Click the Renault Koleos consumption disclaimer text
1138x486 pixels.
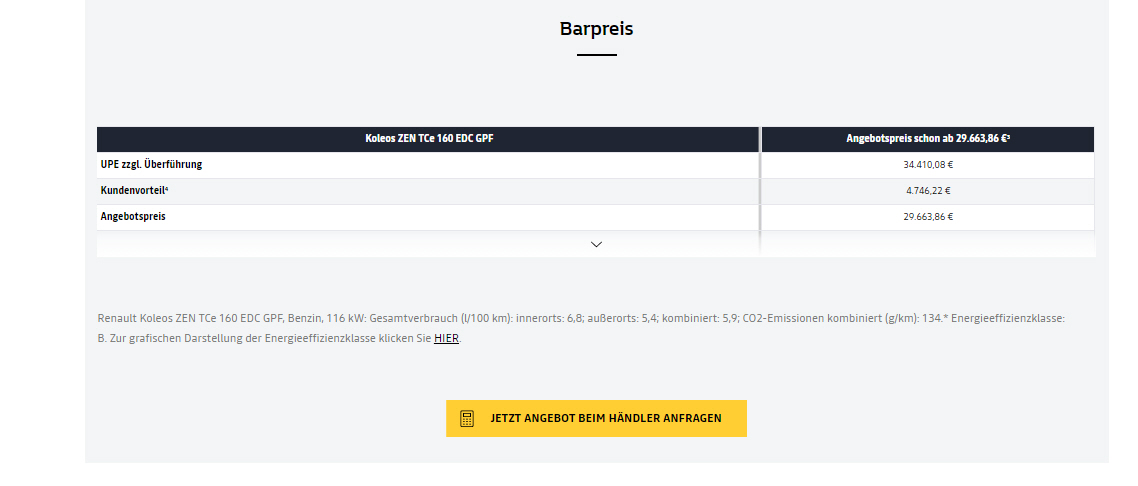click(581, 328)
